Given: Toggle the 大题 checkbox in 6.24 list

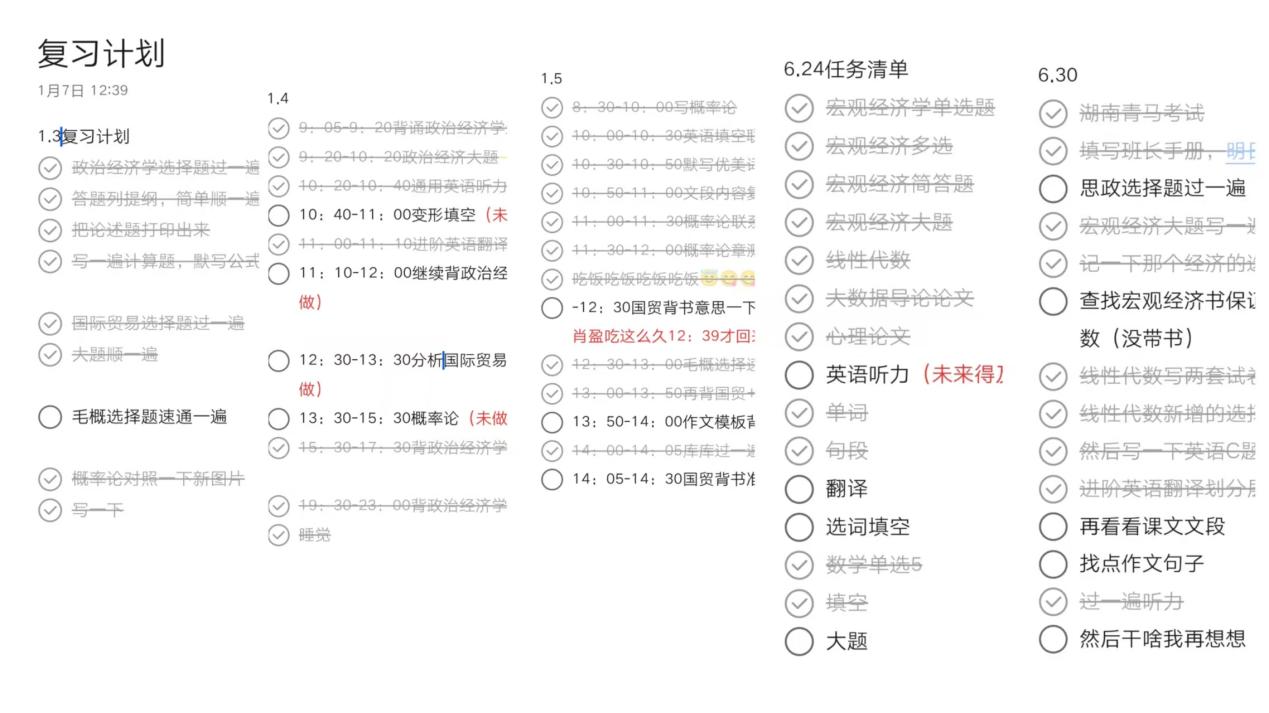Looking at the screenshot, I should 799,641.
